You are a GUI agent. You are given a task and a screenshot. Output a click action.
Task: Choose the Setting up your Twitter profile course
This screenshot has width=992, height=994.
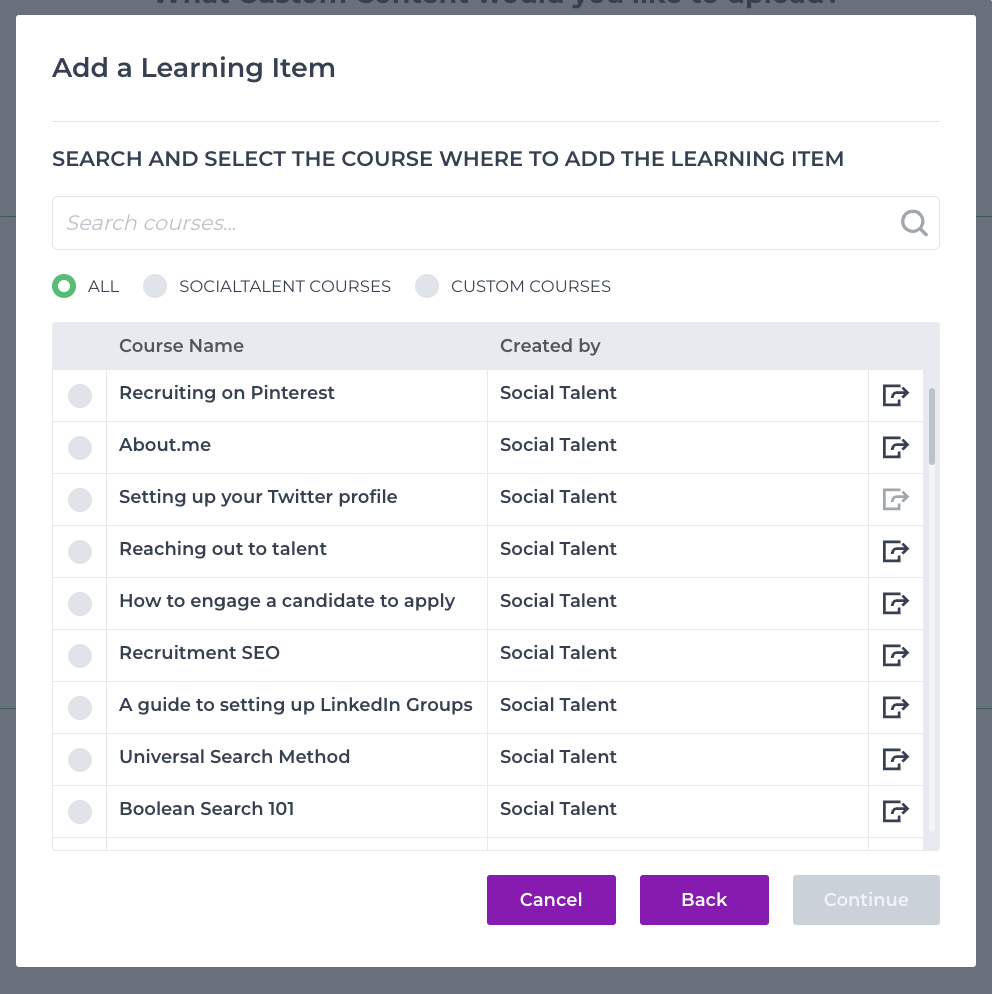(80, 500)
